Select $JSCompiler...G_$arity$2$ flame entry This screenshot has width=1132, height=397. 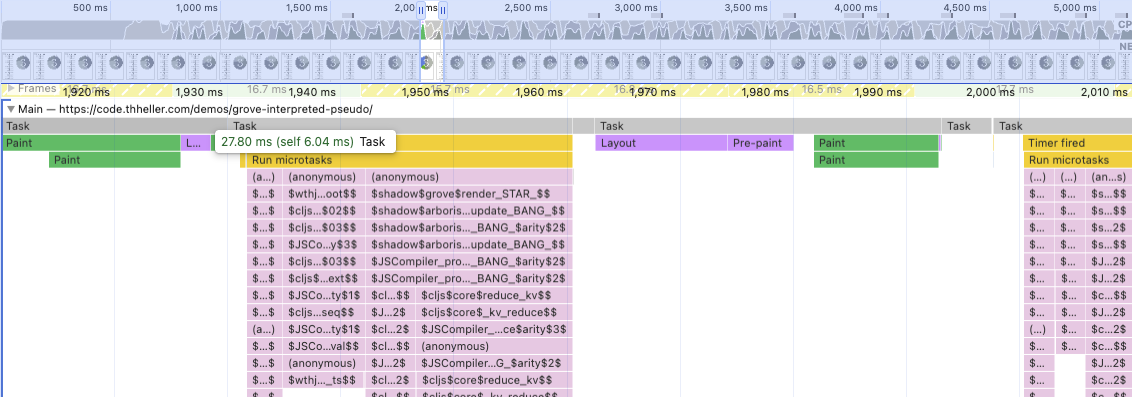point(495,363)
